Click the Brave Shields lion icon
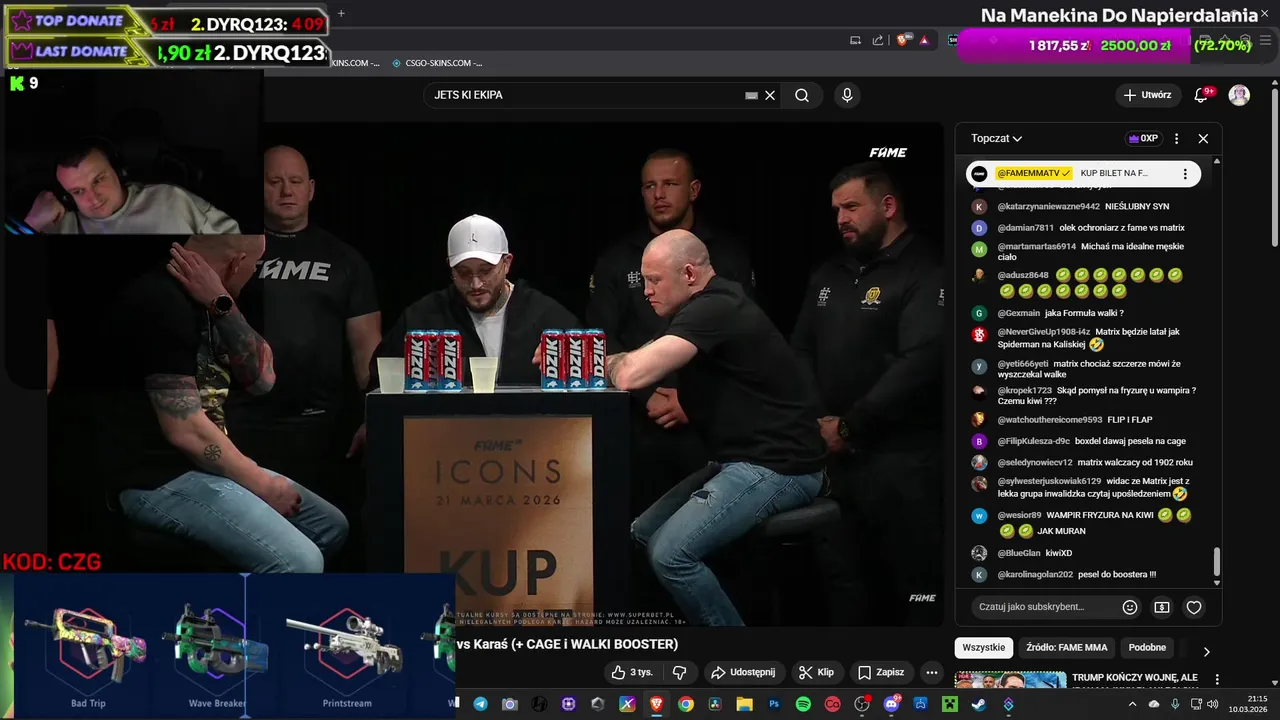Image resolution: width=1280 pixels, height=720 pixels. pyautogui.click(x=902, y=40)
